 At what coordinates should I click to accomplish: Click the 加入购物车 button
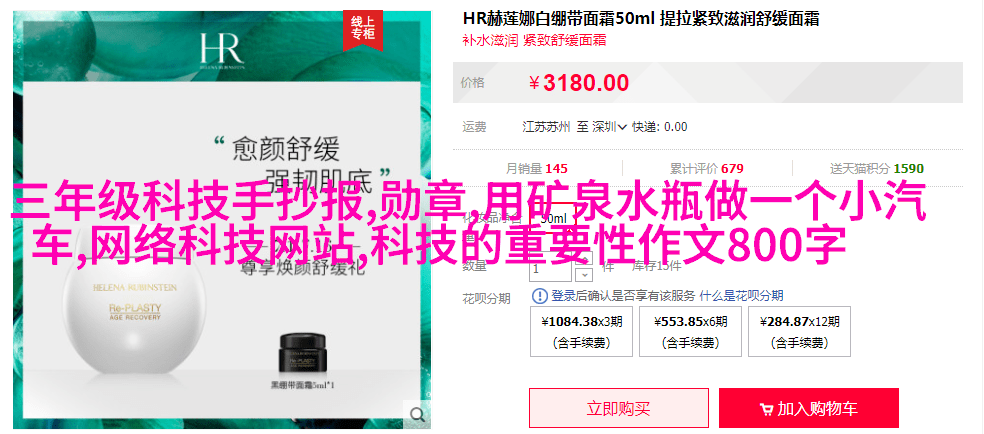click(809, 408)
